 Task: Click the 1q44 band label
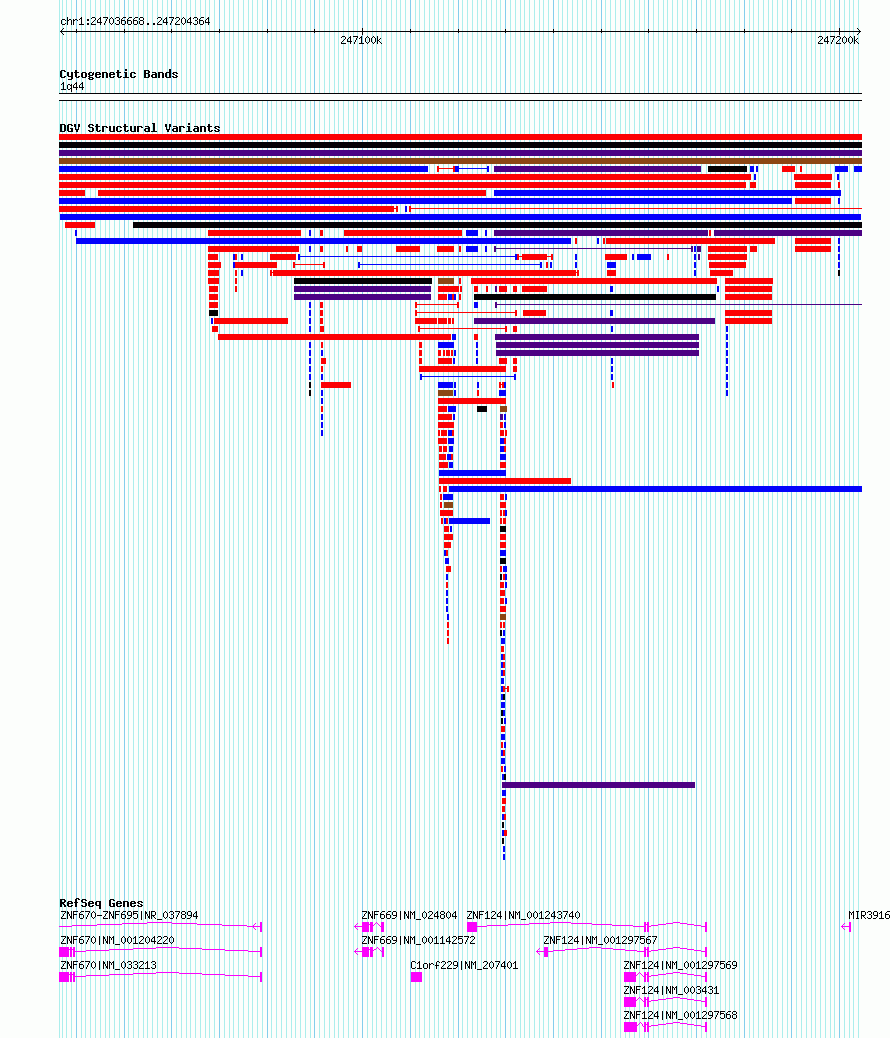pyautogui.click(x=72, y=87)
